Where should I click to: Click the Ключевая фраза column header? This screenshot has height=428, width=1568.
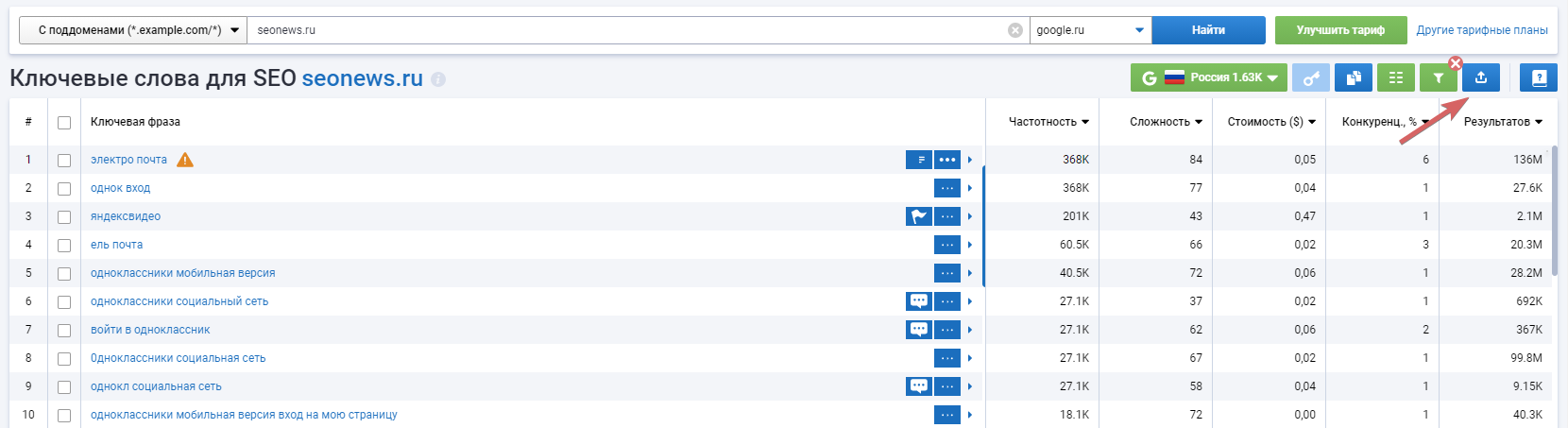pos(135,122)
